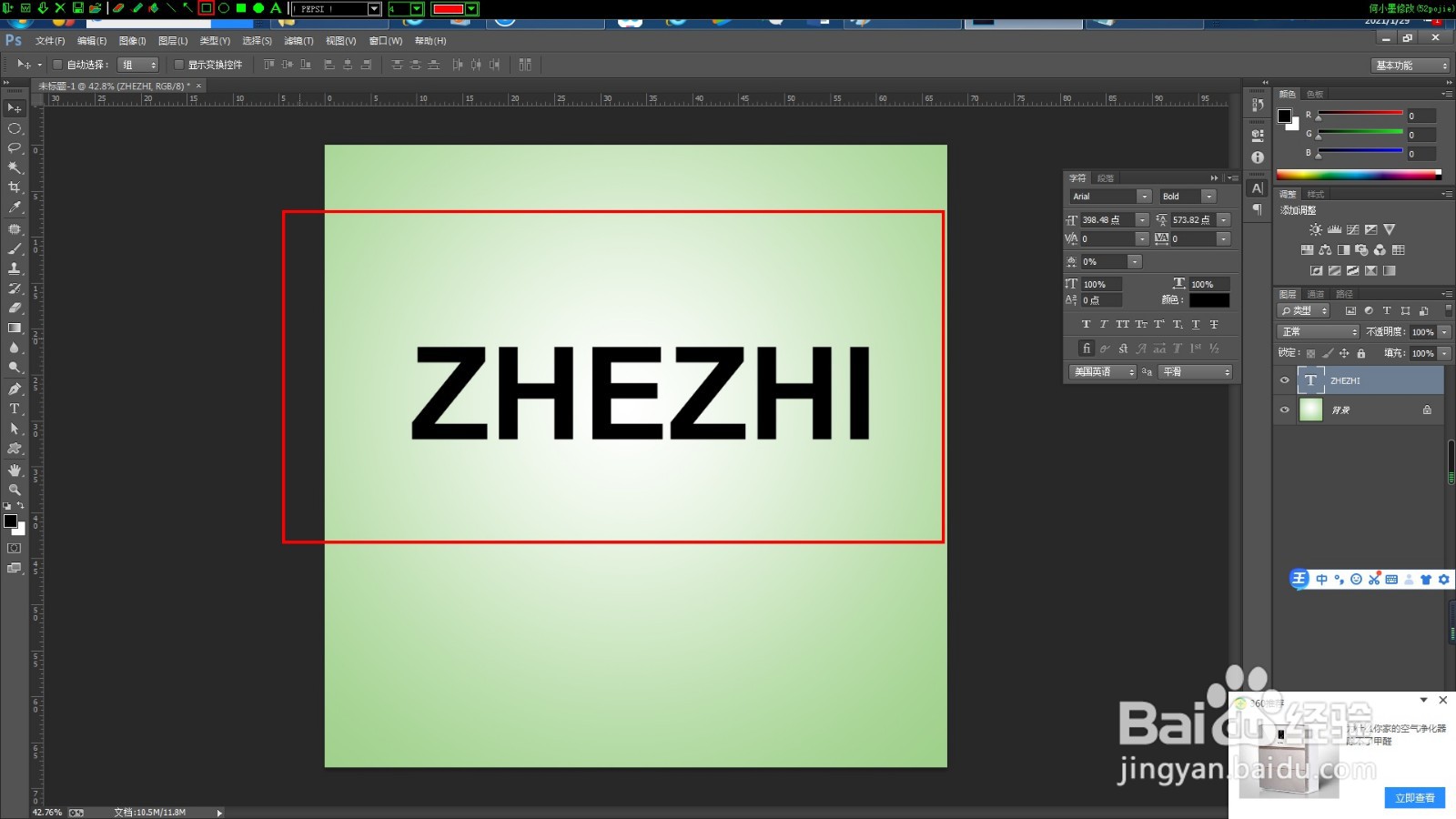The image size is (1456, 819).
Task: Pick a color from the spectrum ramp
Action: tap(1359, 175)
